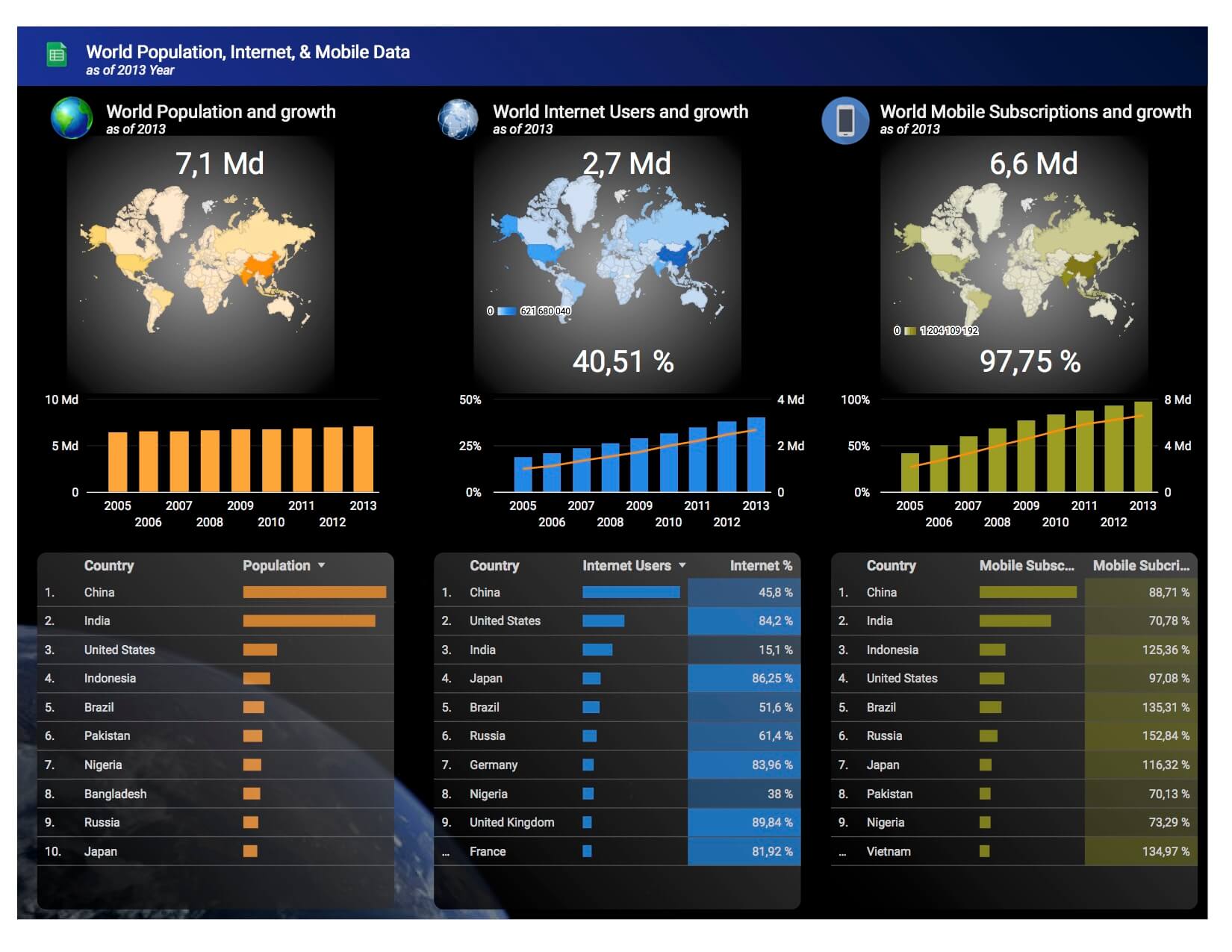This screenshot has width=1232, height=952.
Task: Select India's orange population bar
Action: tap(309, 621)
